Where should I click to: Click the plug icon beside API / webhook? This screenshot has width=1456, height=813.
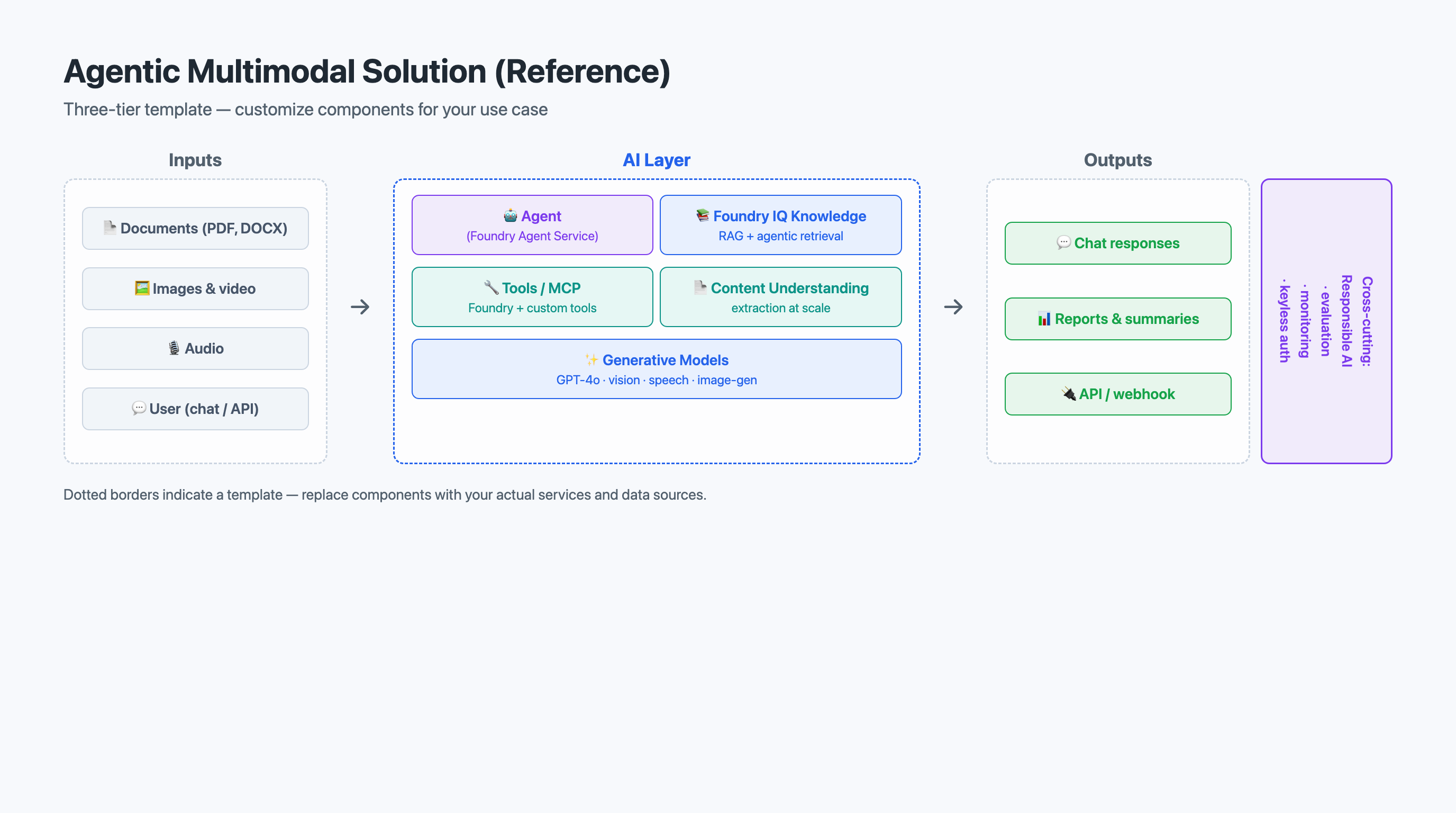point(1068,393)
